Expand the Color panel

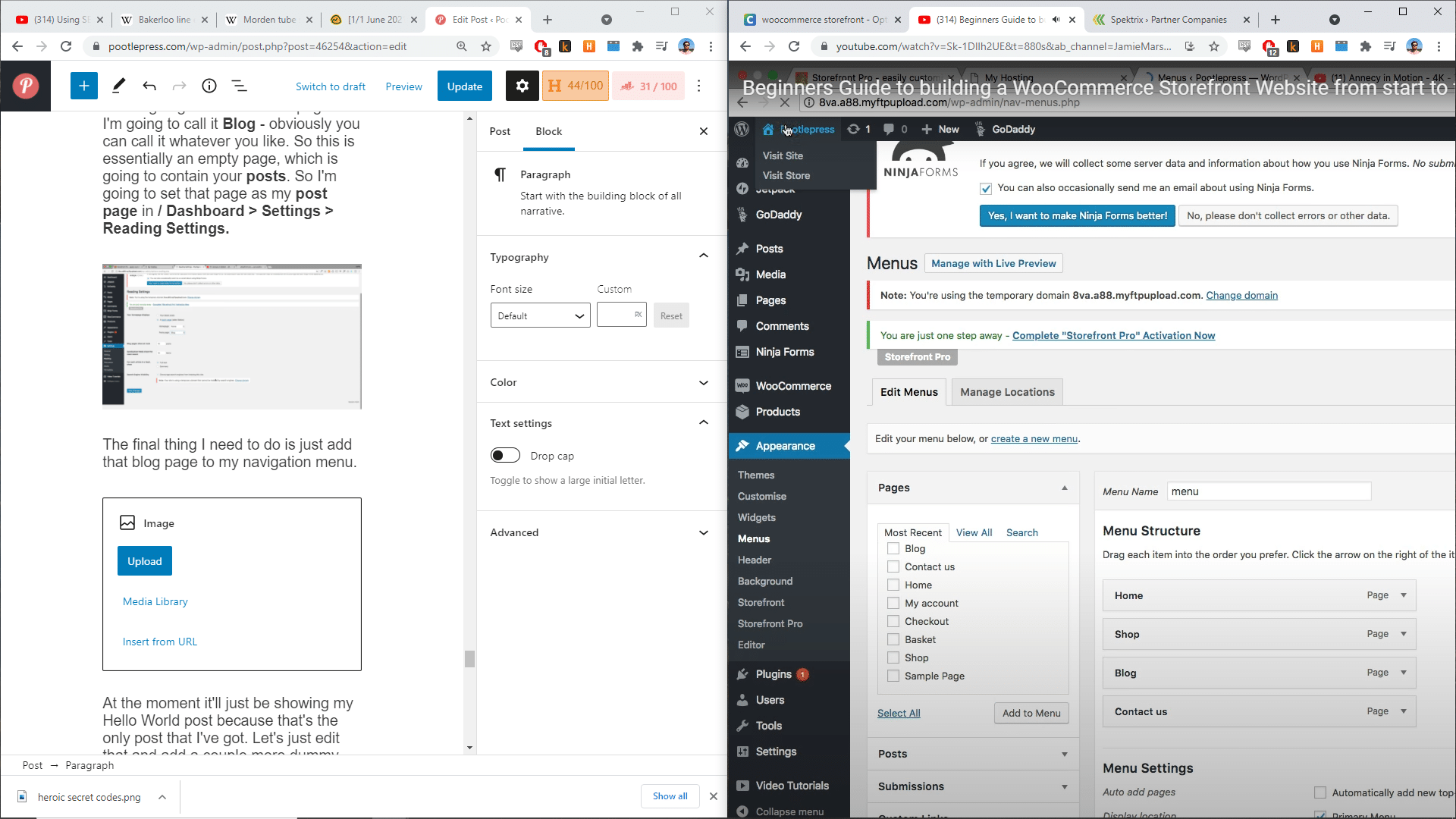(704, 383)
